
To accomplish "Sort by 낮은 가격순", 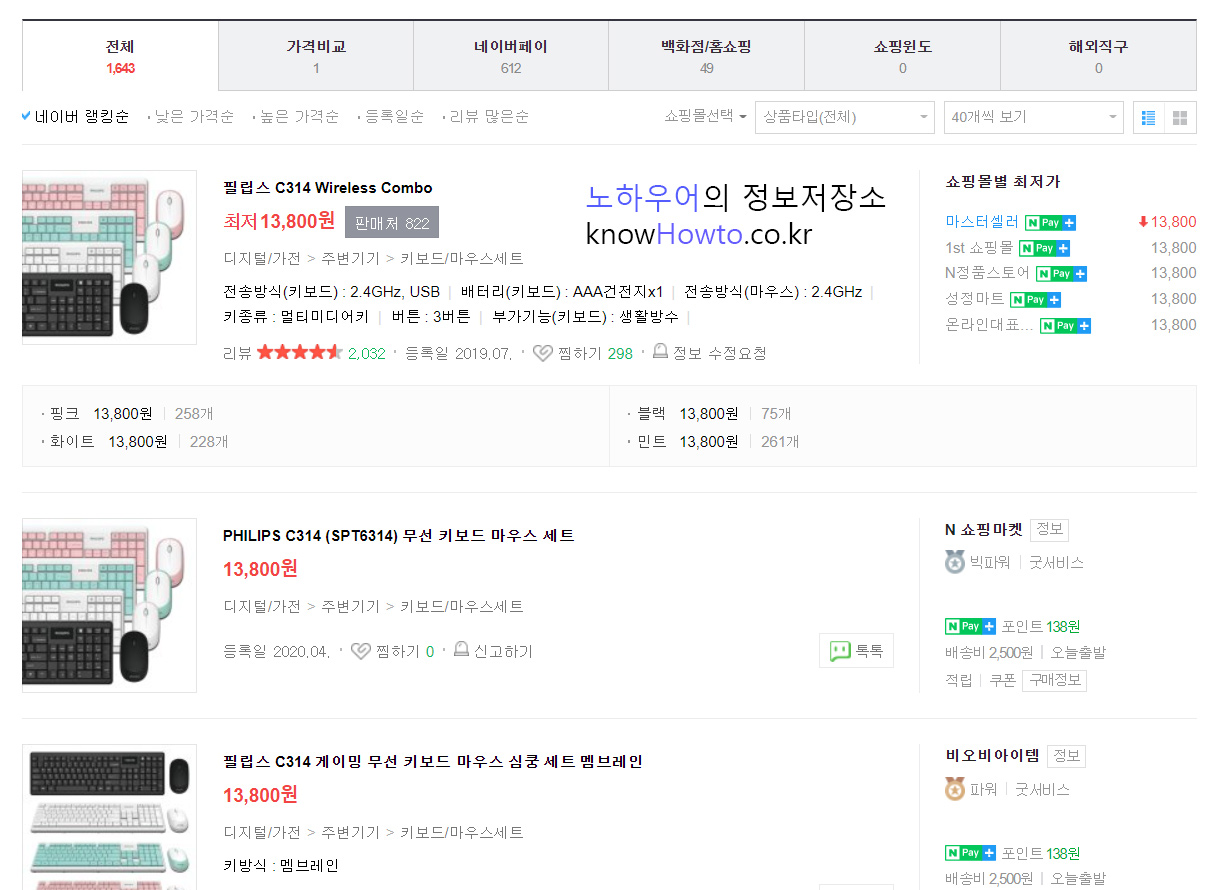I will (194, 117).
